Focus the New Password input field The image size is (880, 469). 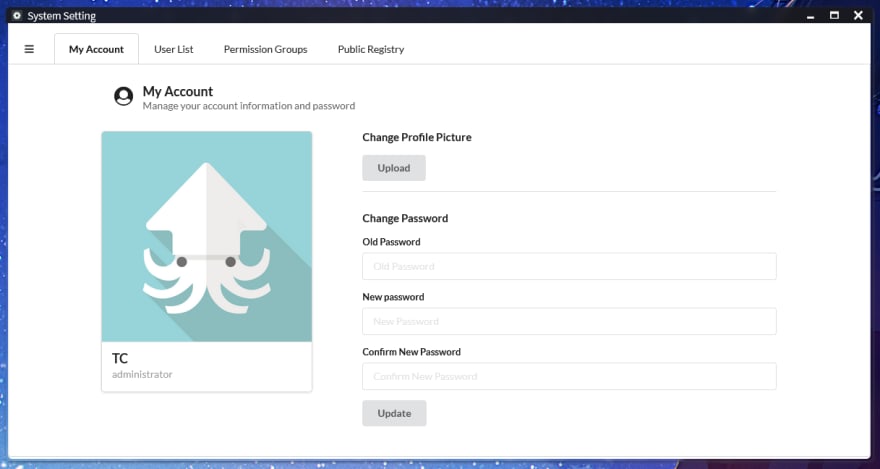tap(569, 321)
